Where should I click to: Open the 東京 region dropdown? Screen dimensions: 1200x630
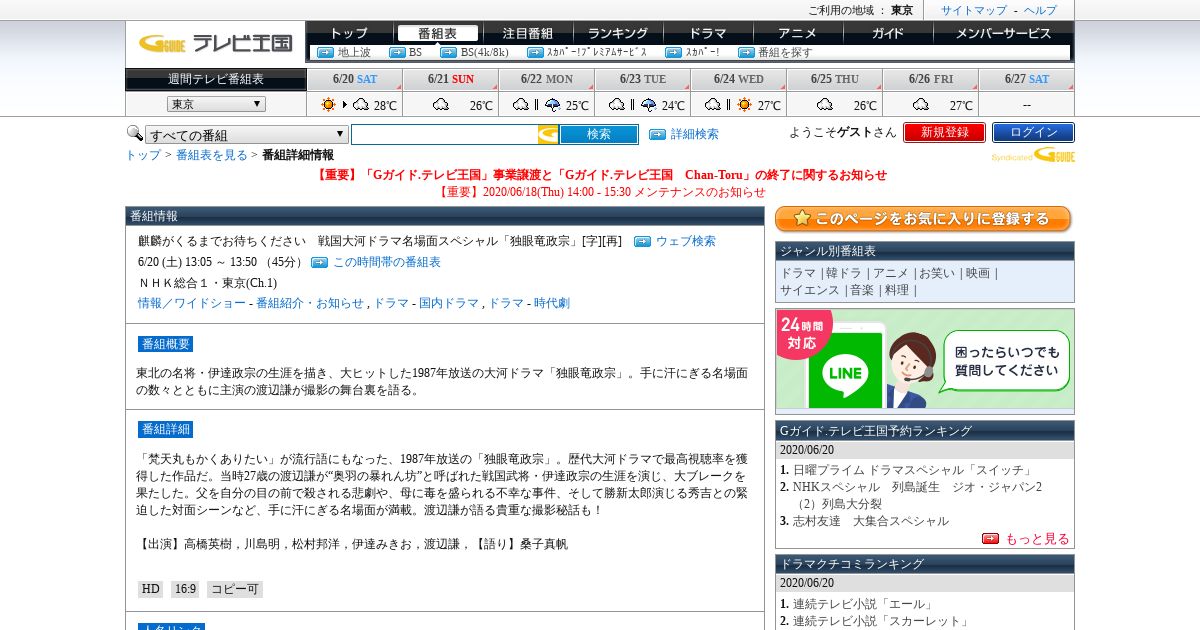click(217, 104)
